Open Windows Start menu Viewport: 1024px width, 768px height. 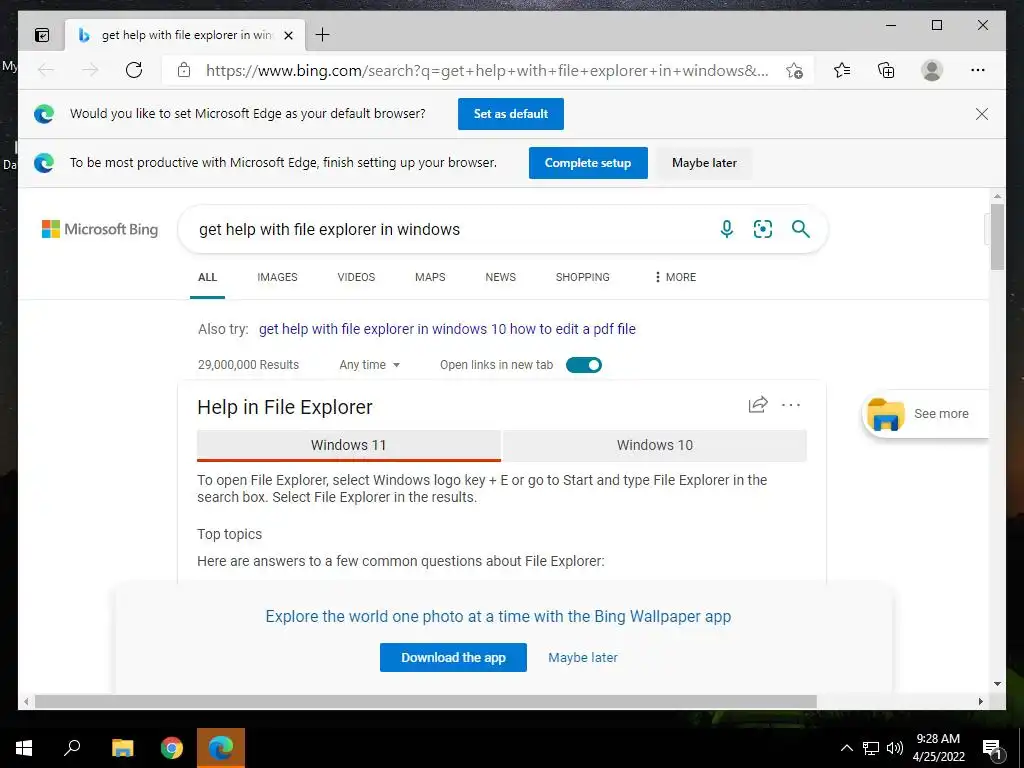point(24,748)
